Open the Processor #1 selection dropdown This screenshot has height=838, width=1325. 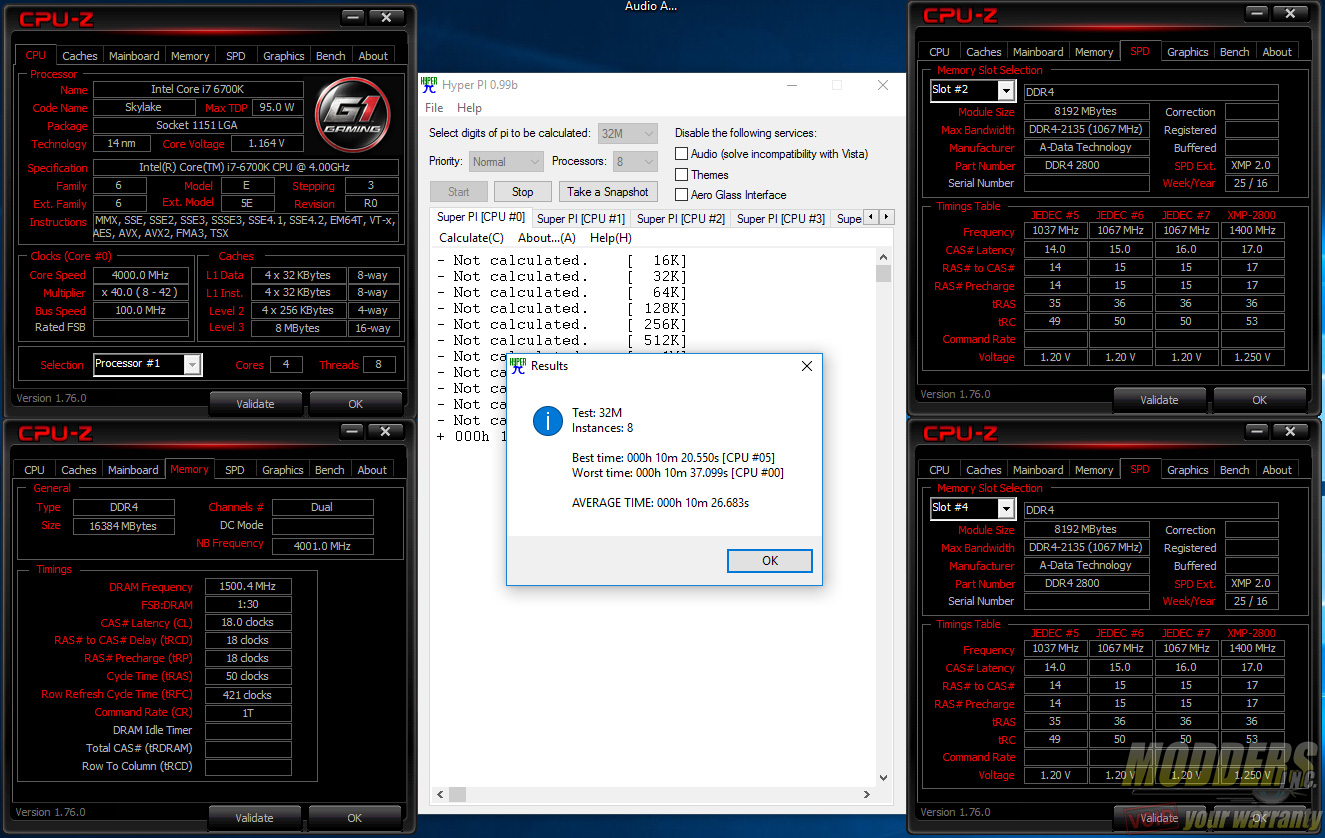pyautogui.click(x=147, y=364)
